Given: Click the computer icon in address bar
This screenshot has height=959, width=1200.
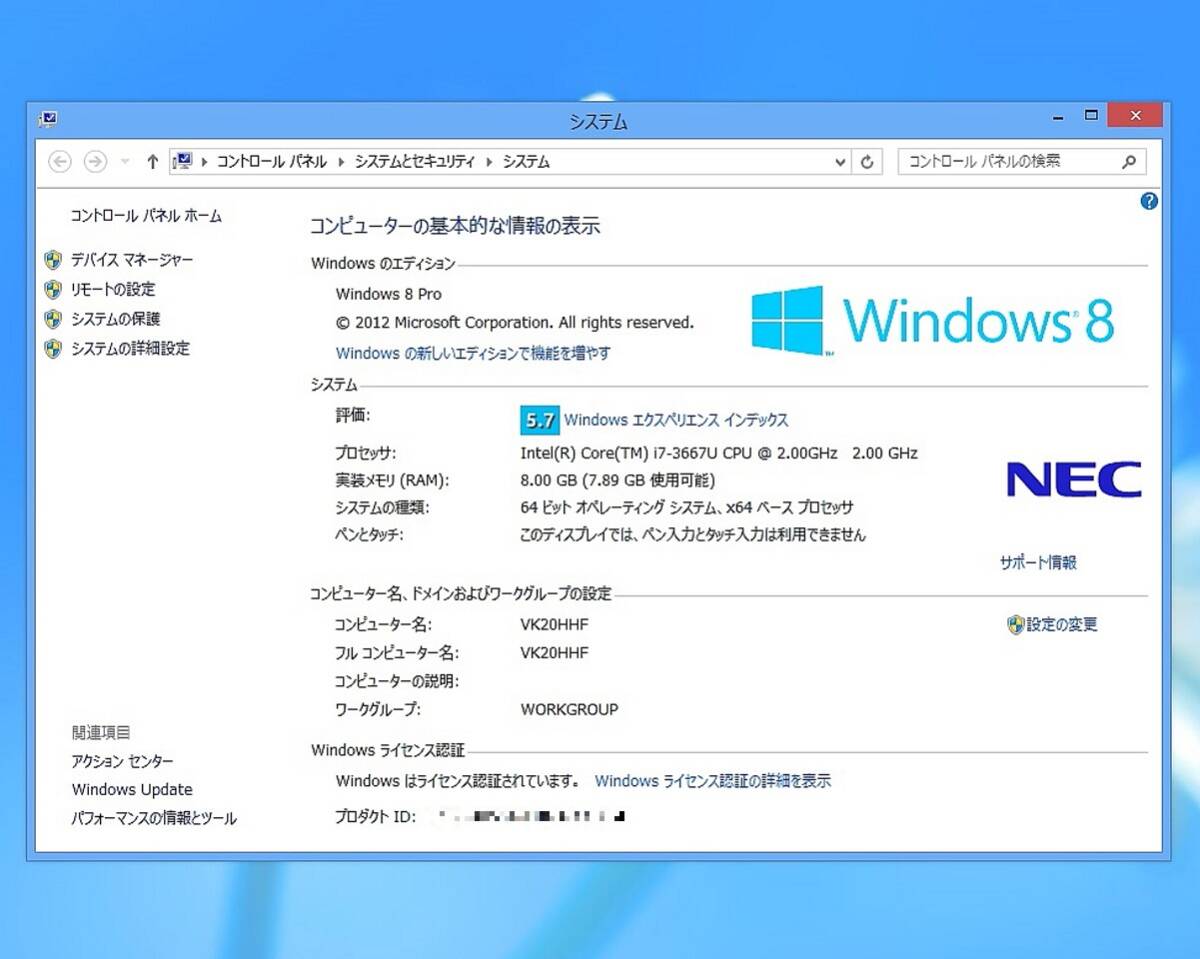Looking at the screenshot, I should click(x=183, y=161).
